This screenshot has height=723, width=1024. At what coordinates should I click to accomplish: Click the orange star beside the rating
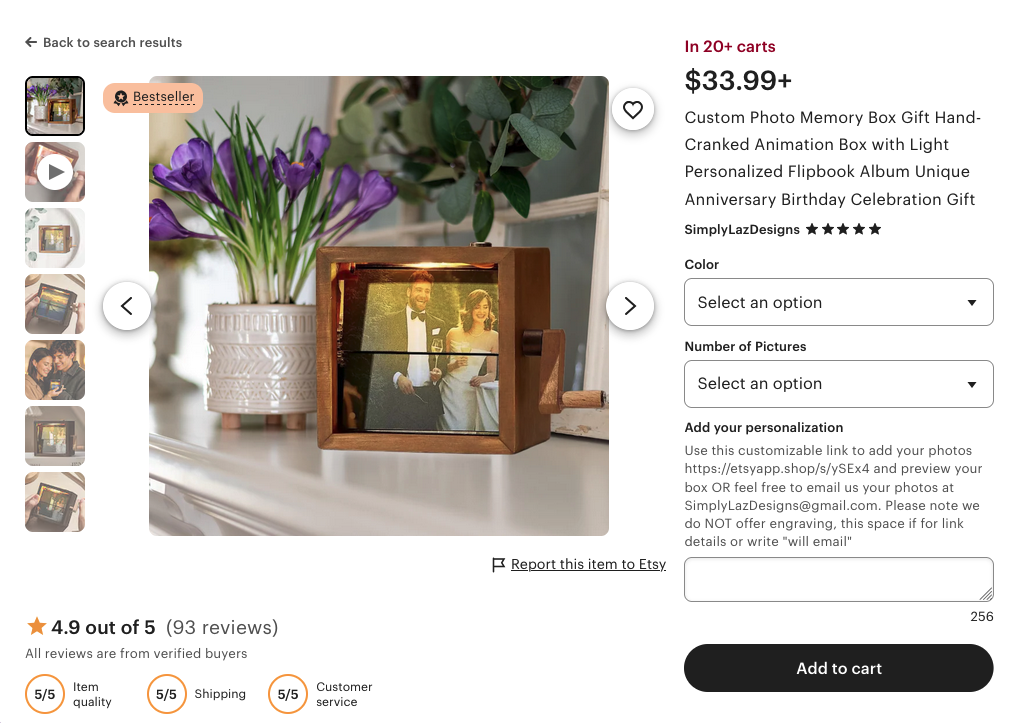37,626
